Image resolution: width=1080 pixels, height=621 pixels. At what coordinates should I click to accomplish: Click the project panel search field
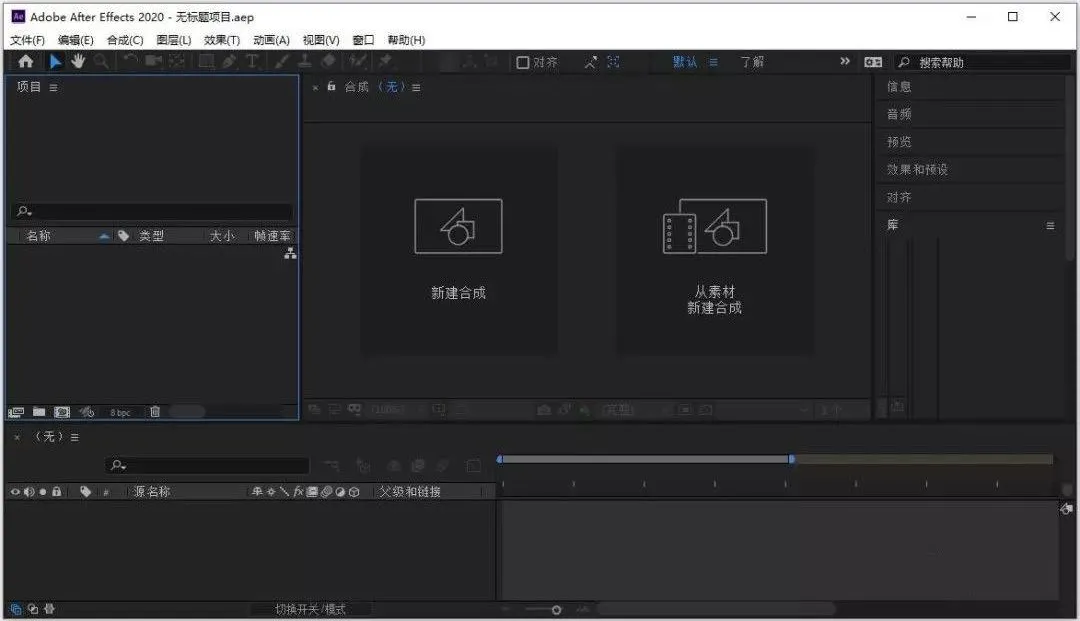[152, 211]
